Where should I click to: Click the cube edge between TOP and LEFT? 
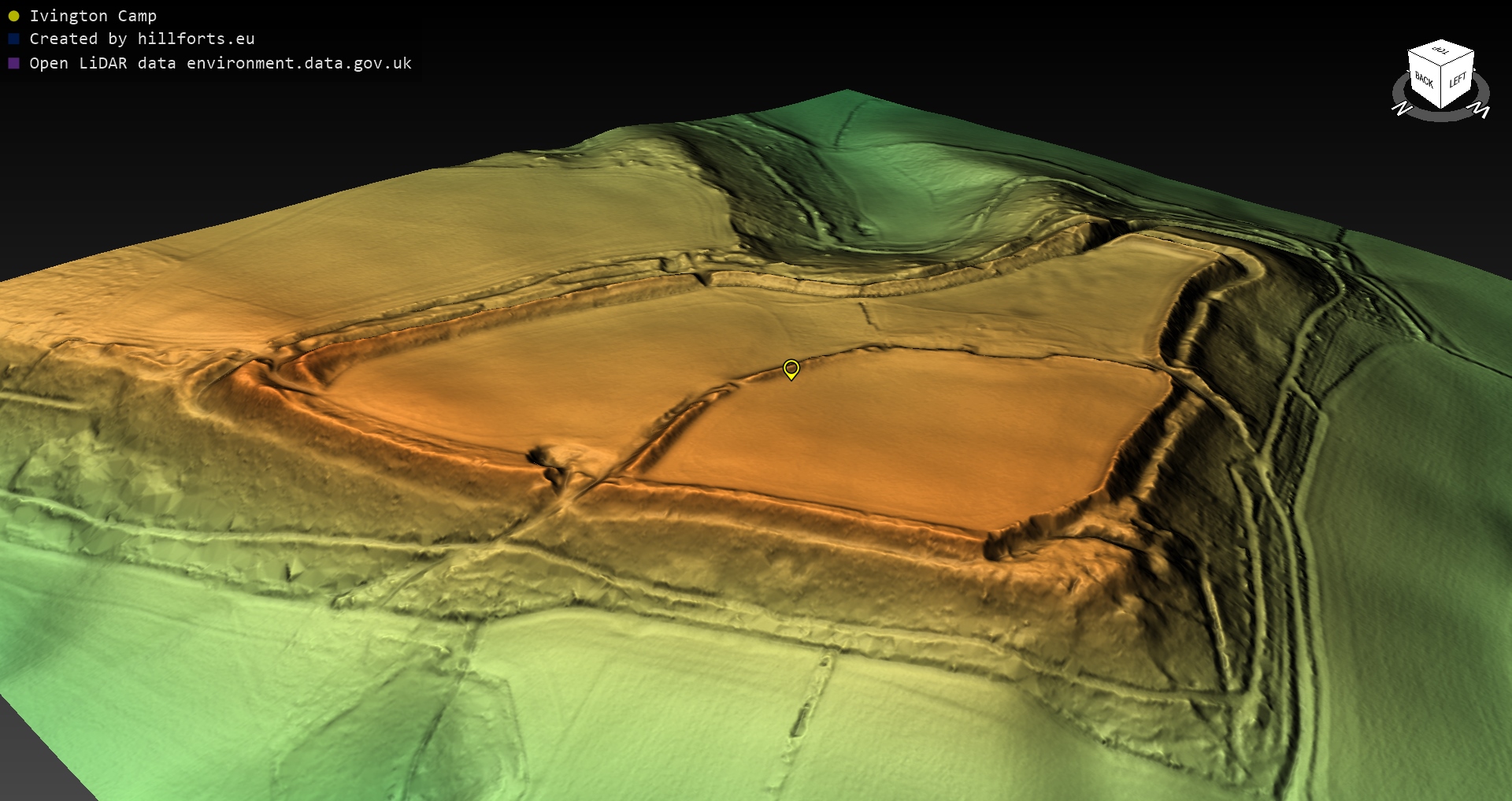(x=1458, y=60)
